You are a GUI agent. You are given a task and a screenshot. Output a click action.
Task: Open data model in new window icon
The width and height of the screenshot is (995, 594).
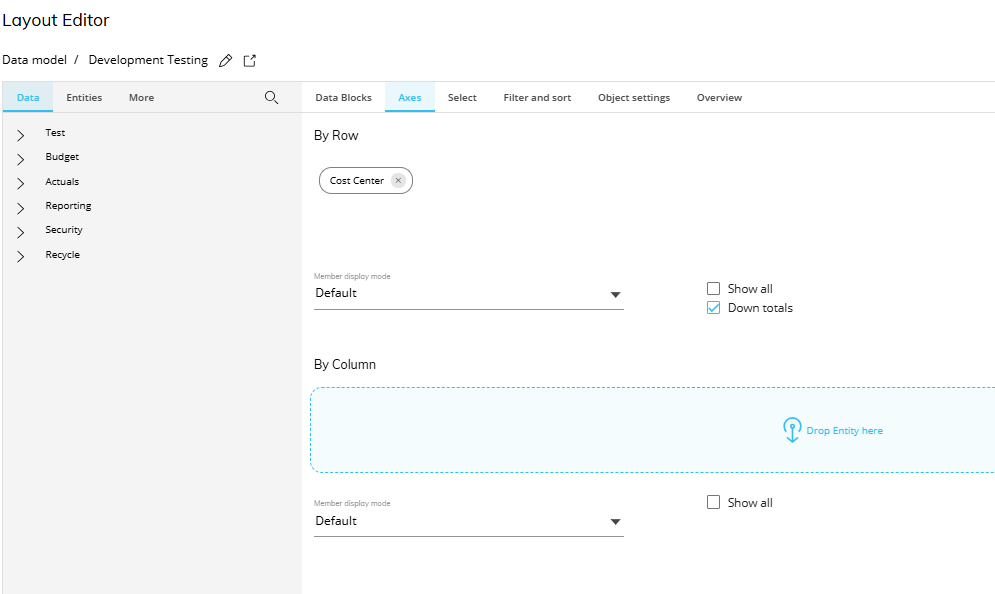tap(250, 61)
